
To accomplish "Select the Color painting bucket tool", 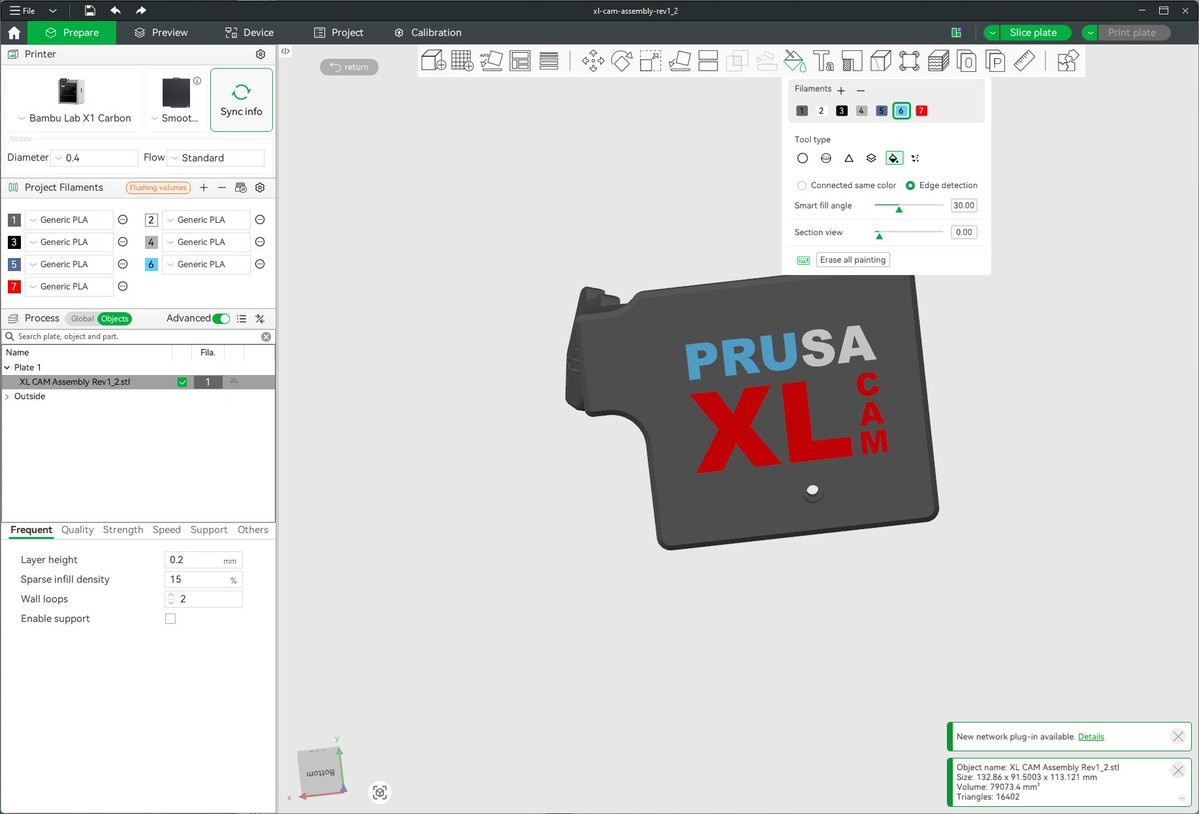I will pyautogui.click(x=794, y=60).
